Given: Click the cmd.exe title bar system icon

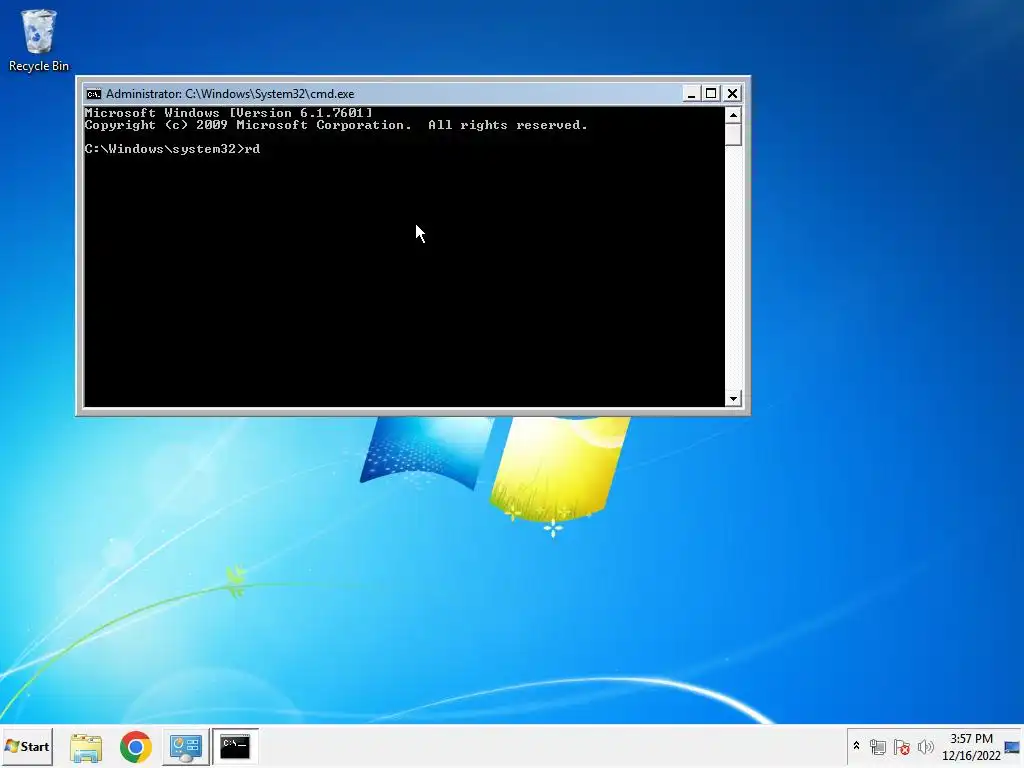Looking at the screenshot, I should 93,94.
